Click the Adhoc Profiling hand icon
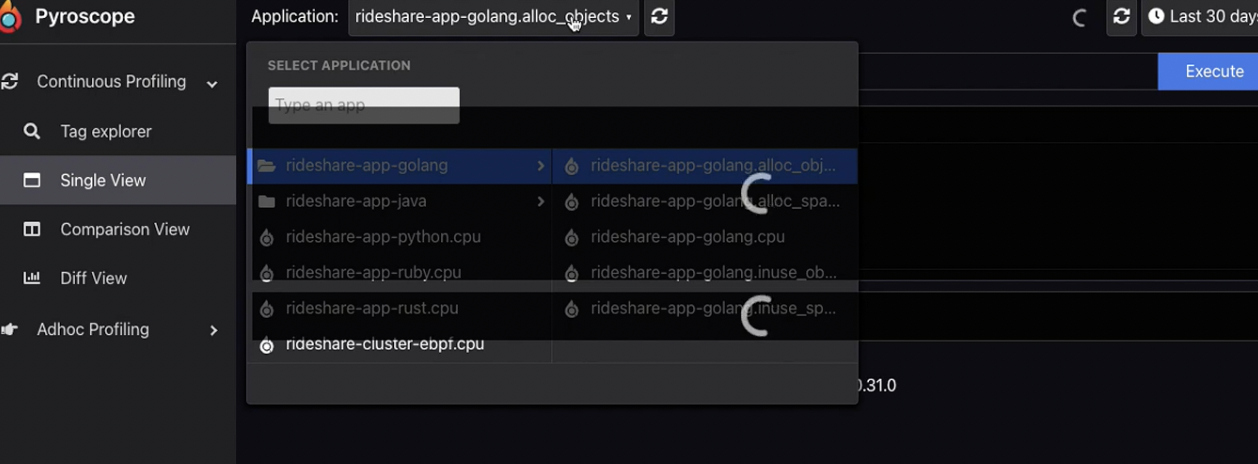 [10, 329]
